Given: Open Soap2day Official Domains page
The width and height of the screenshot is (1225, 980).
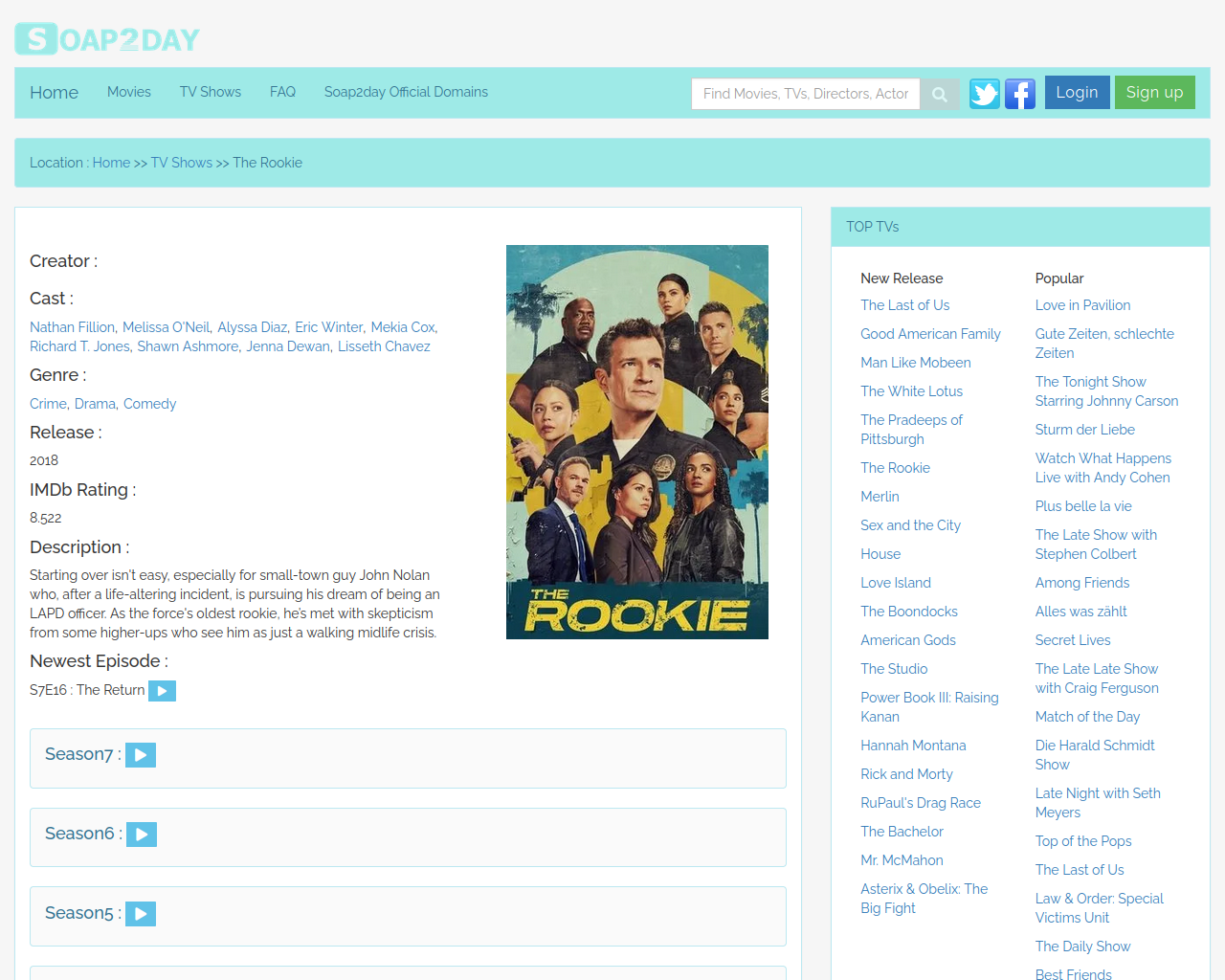Looking at the screenshot, I should [406, 92].
